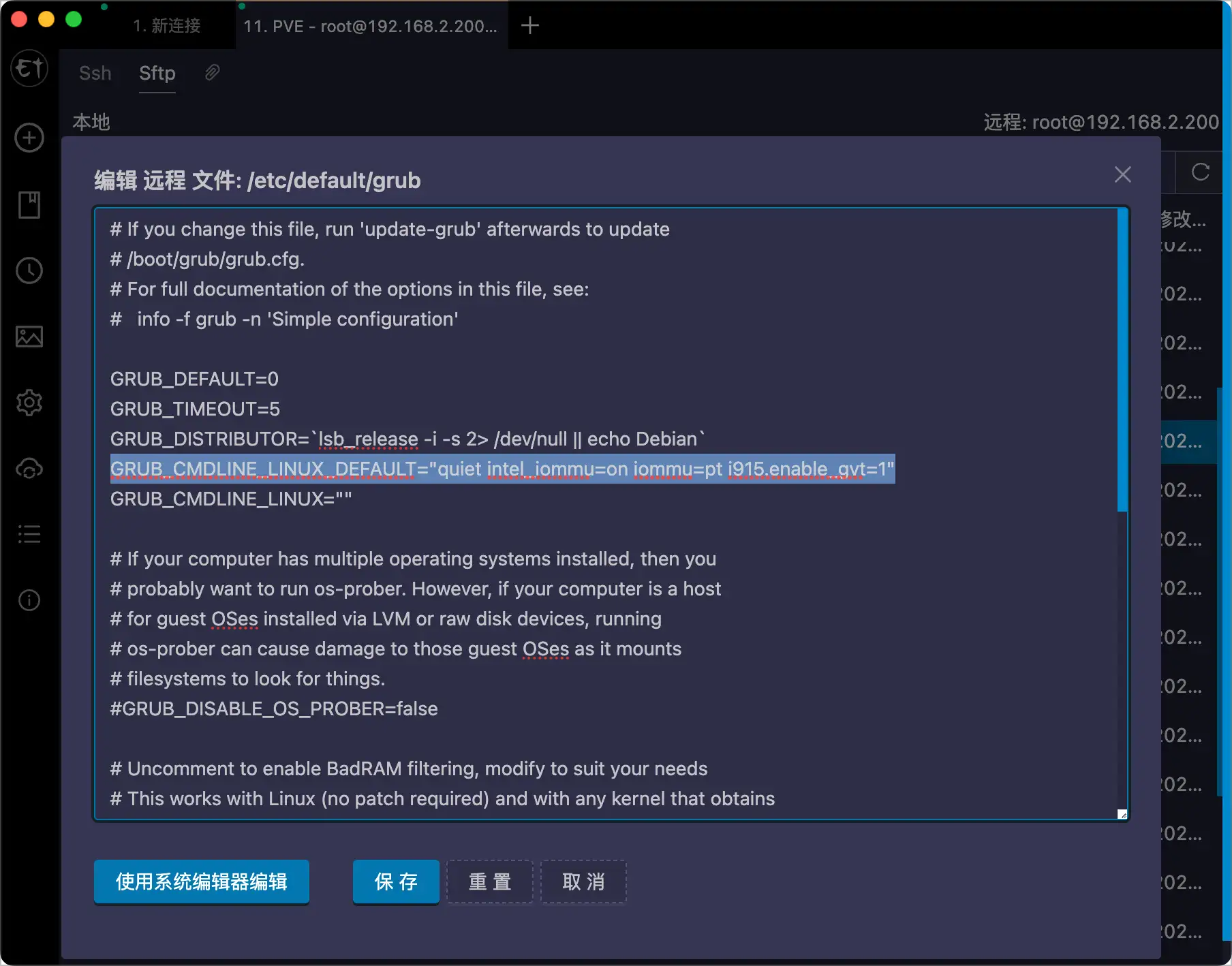Image resolution: width=1232 pixels, height=966 pixels.
Task: Click 取消 to cancel editing
Action: (583, 882)
